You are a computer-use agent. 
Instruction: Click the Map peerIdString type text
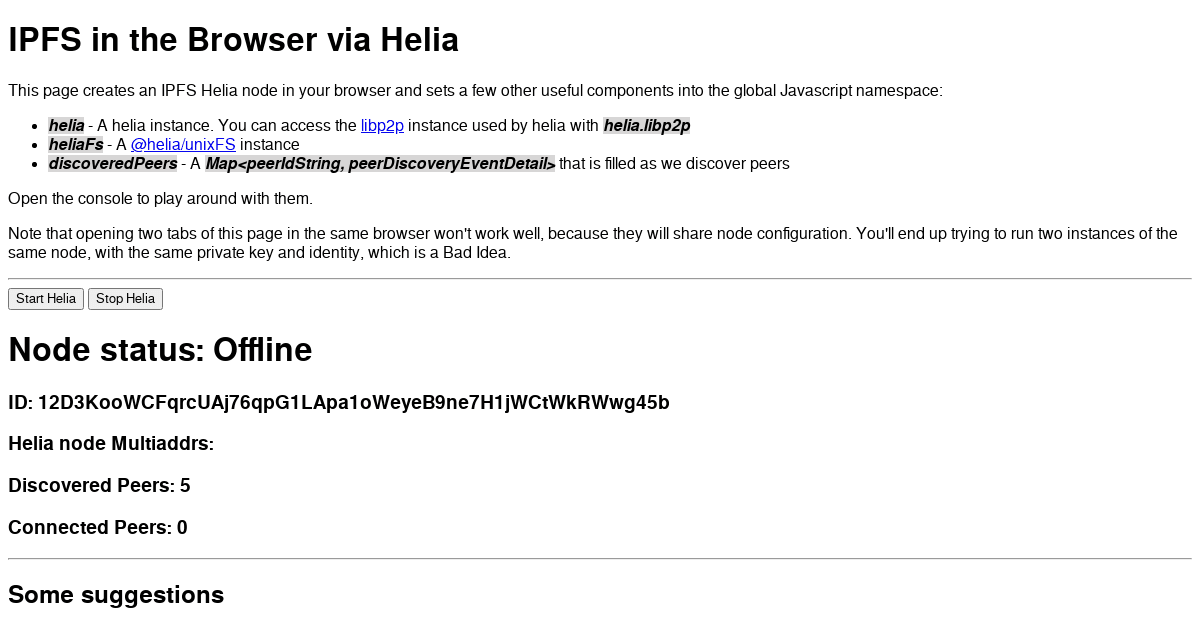[380, 163]
